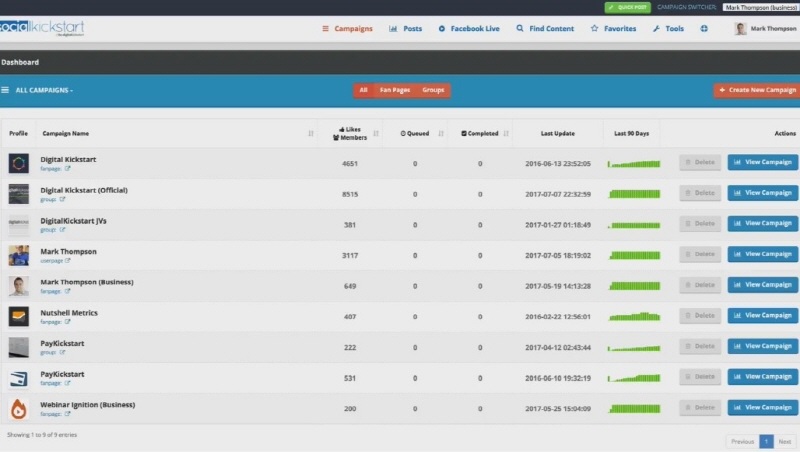
Task: Click Webinar Ignition (Business) campaign name
Action: pyautogui.click(x=88, y=405)
